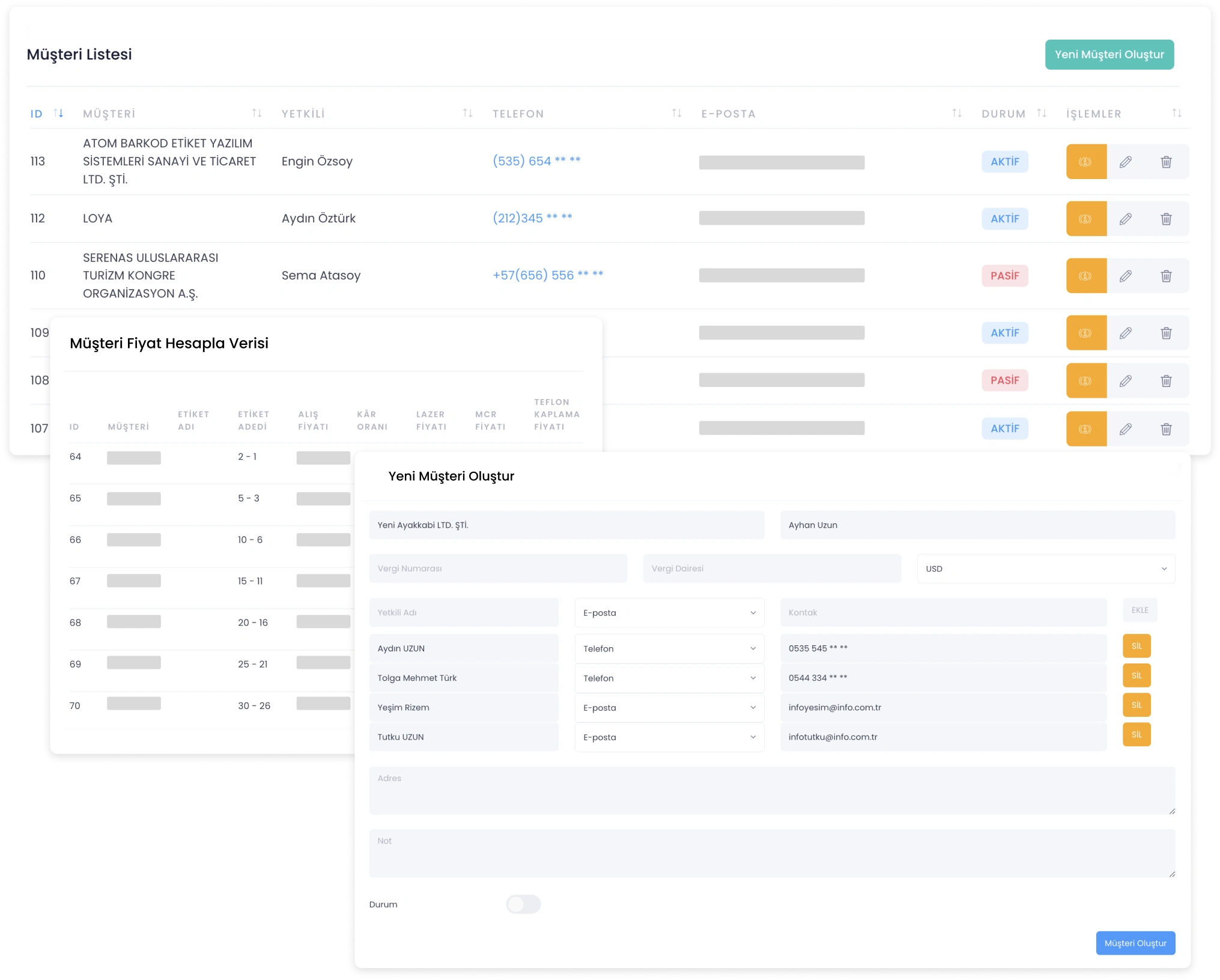Viewport: 1220px width, 980px height.
Task: Click pencil icon in row 107
Action: pyautogui.click(x=1126, y=429)
